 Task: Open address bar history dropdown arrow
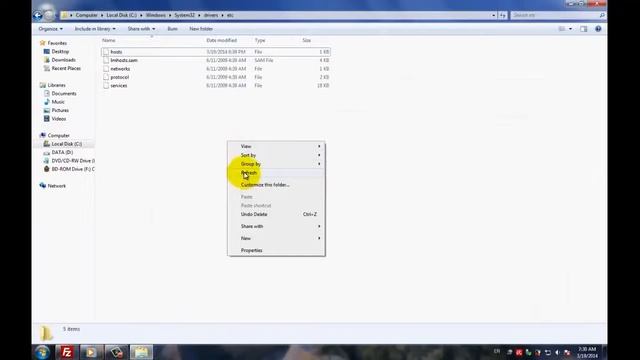(x=493, y=15)
